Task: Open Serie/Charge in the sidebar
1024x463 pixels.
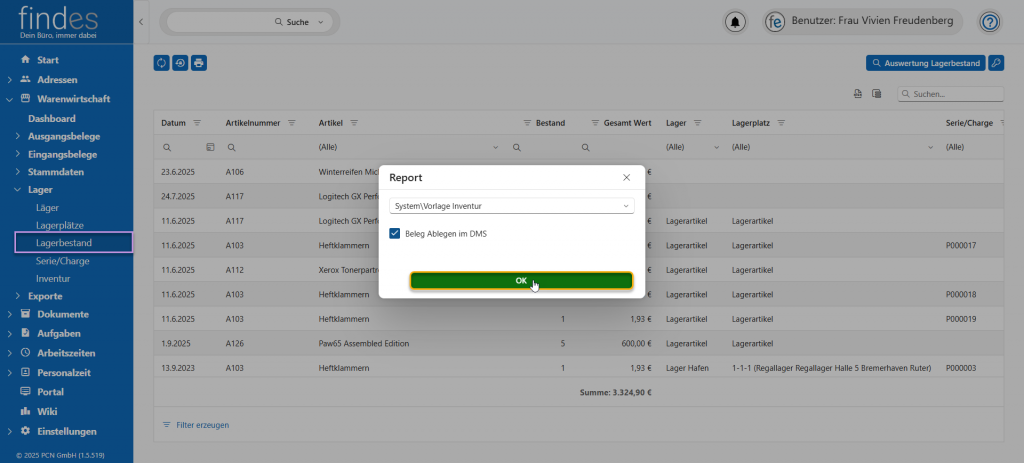Action: click(x=63, y=260)
